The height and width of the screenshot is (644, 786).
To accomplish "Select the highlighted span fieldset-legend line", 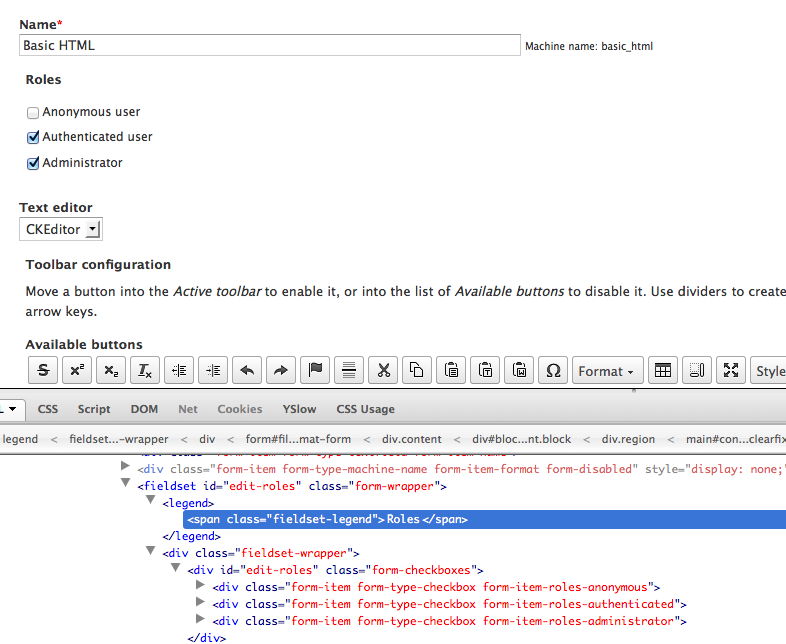I will pos(484,519).
